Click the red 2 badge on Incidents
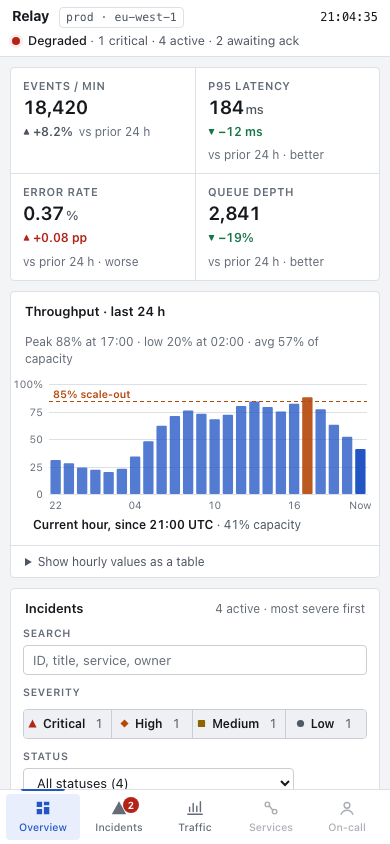 point(131,805)
